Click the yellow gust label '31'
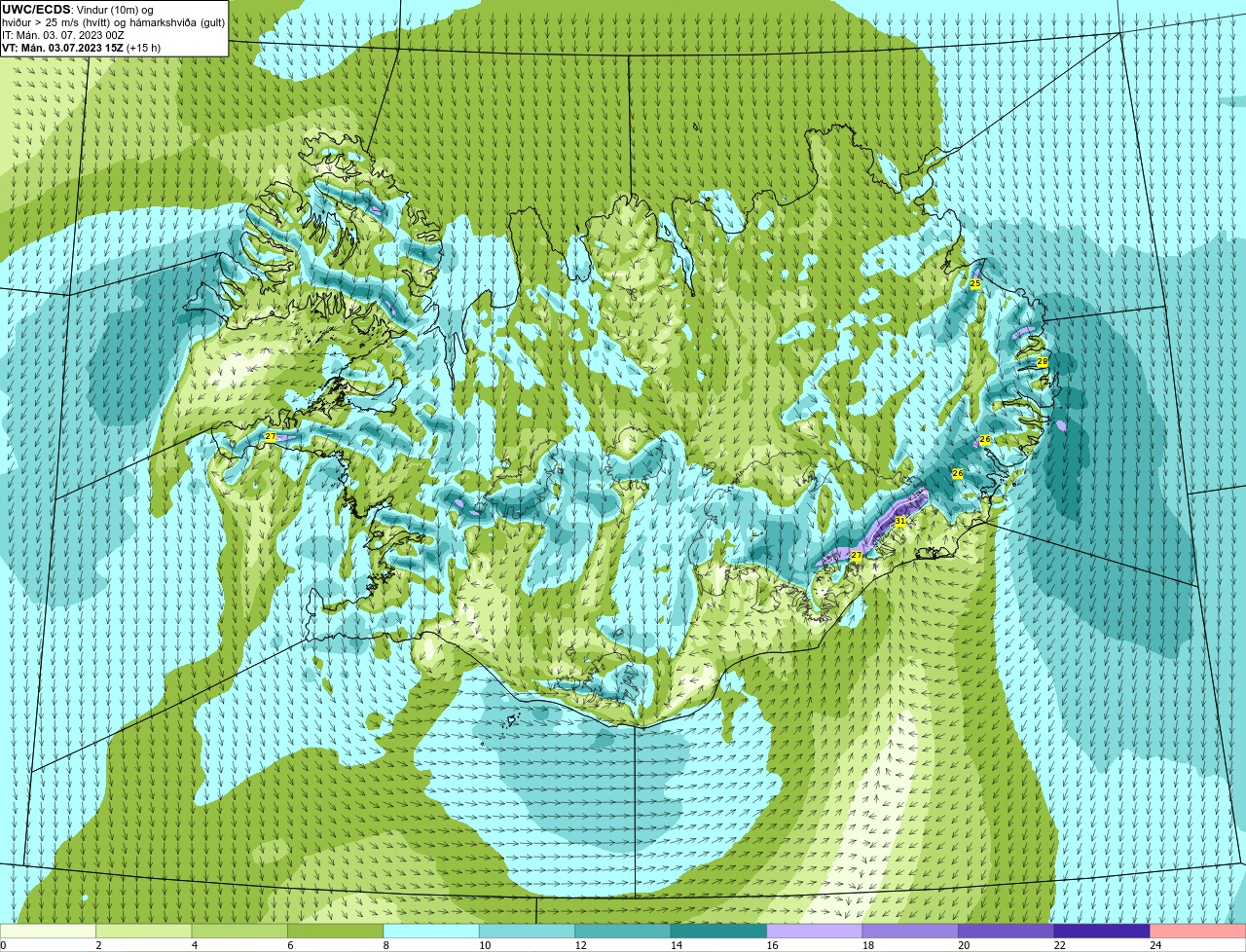1246x952 pixels. click(x=899, y=522)
